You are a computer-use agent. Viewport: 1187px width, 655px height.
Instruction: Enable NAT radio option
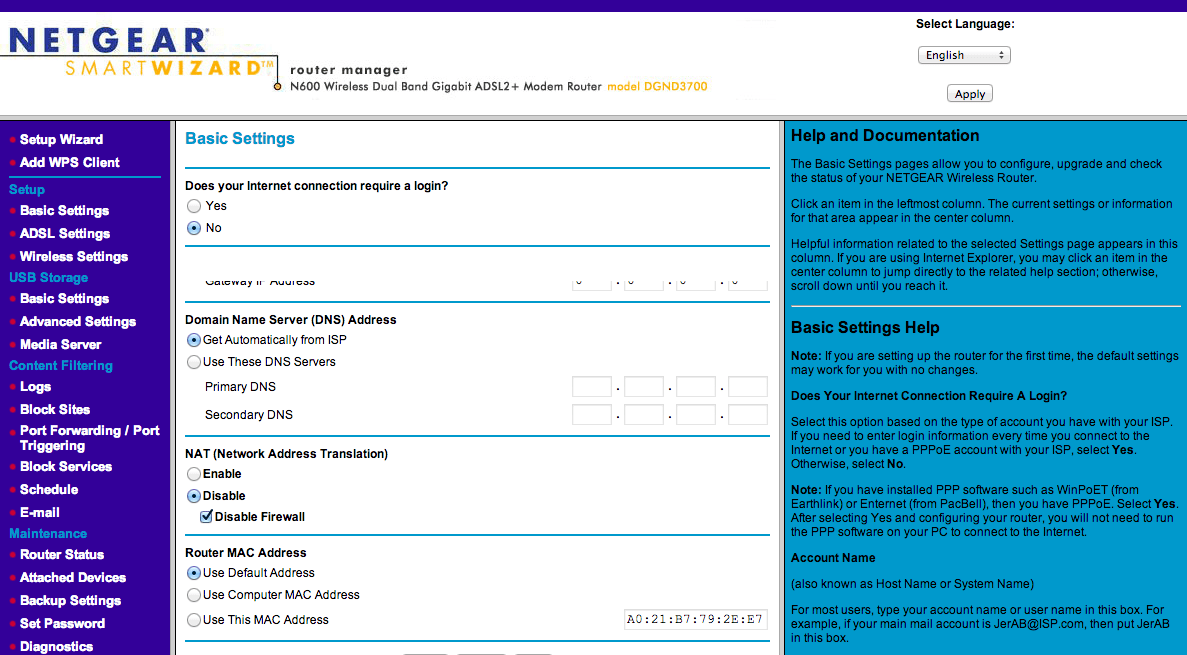coord(195,474)
